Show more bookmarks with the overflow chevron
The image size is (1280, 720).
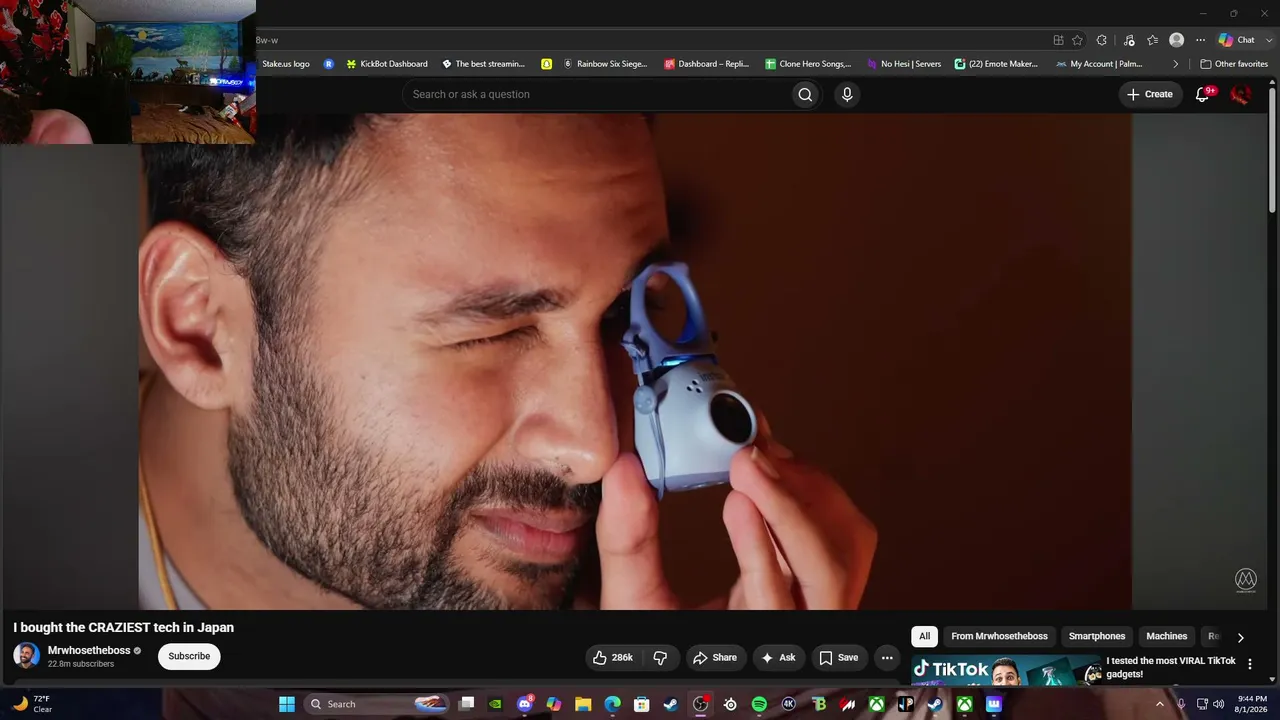(1175, 64)
